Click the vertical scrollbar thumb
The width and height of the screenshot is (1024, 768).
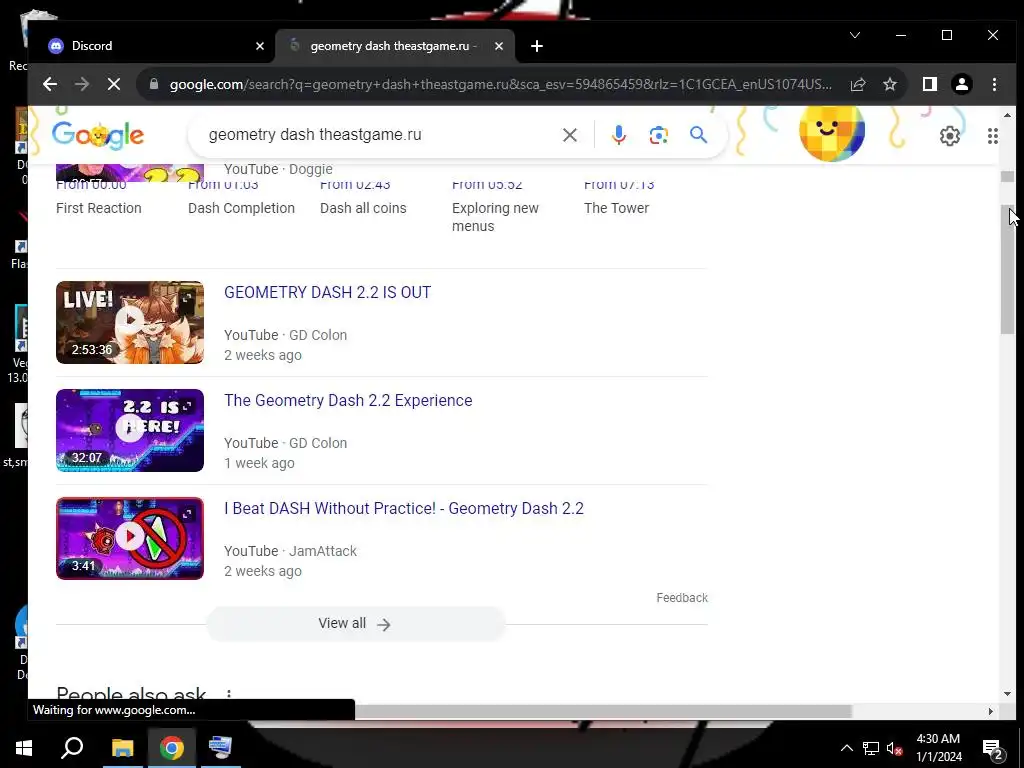[x=1007, y=270]
